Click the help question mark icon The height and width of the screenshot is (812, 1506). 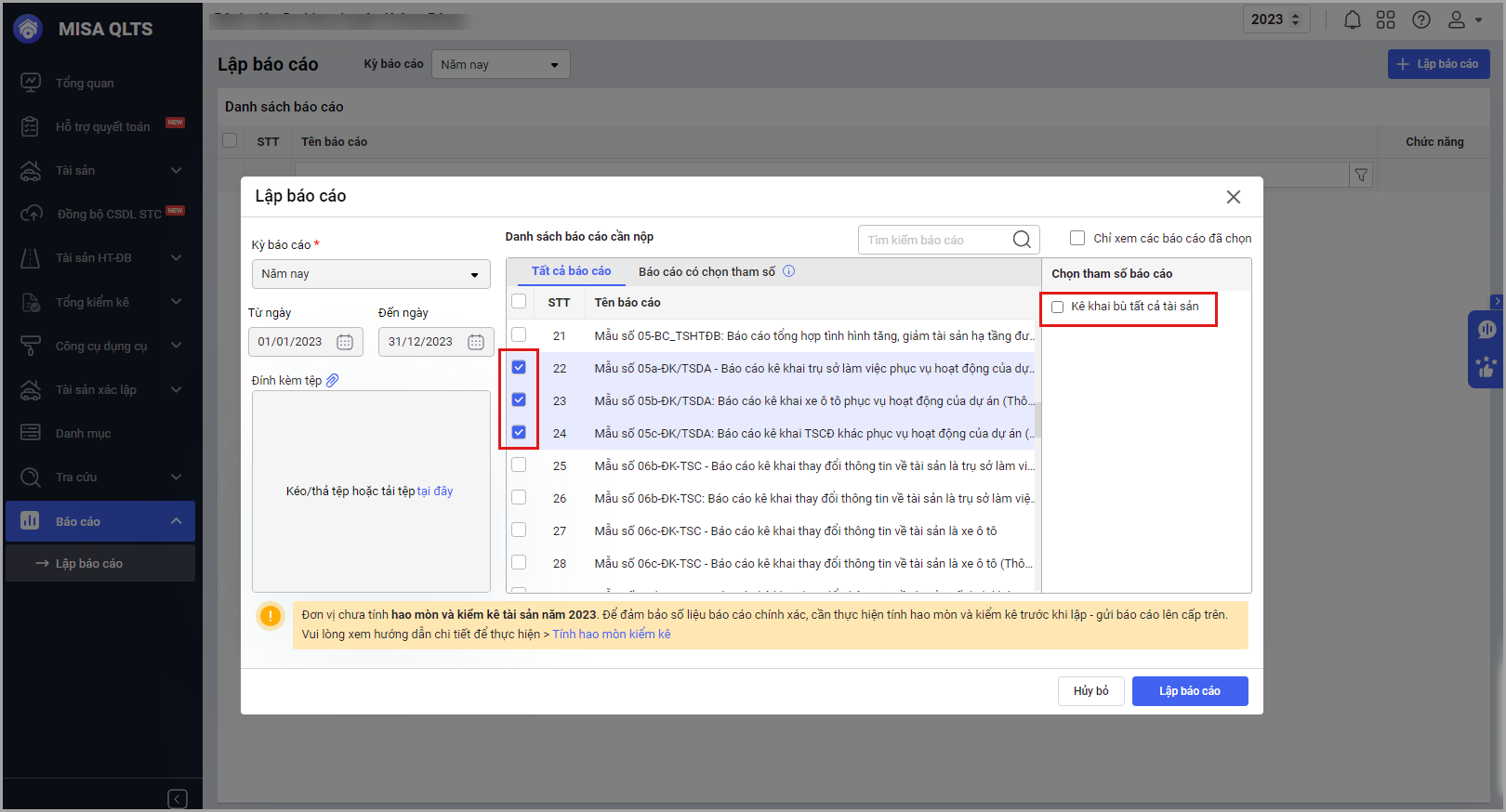pyautogui.click(x=1421, y=20)
